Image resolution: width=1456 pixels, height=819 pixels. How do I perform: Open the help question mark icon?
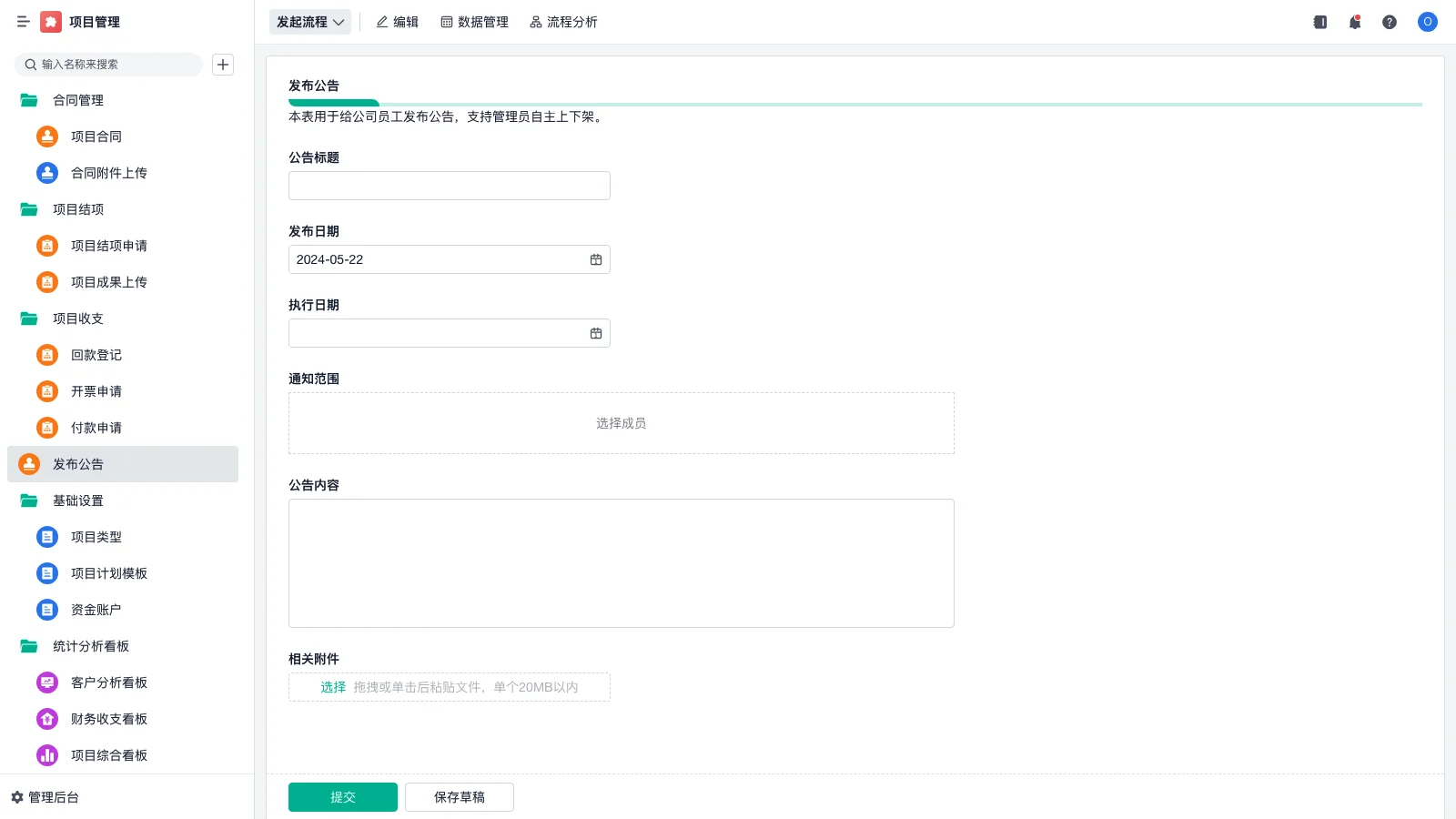pos(1390,22)
